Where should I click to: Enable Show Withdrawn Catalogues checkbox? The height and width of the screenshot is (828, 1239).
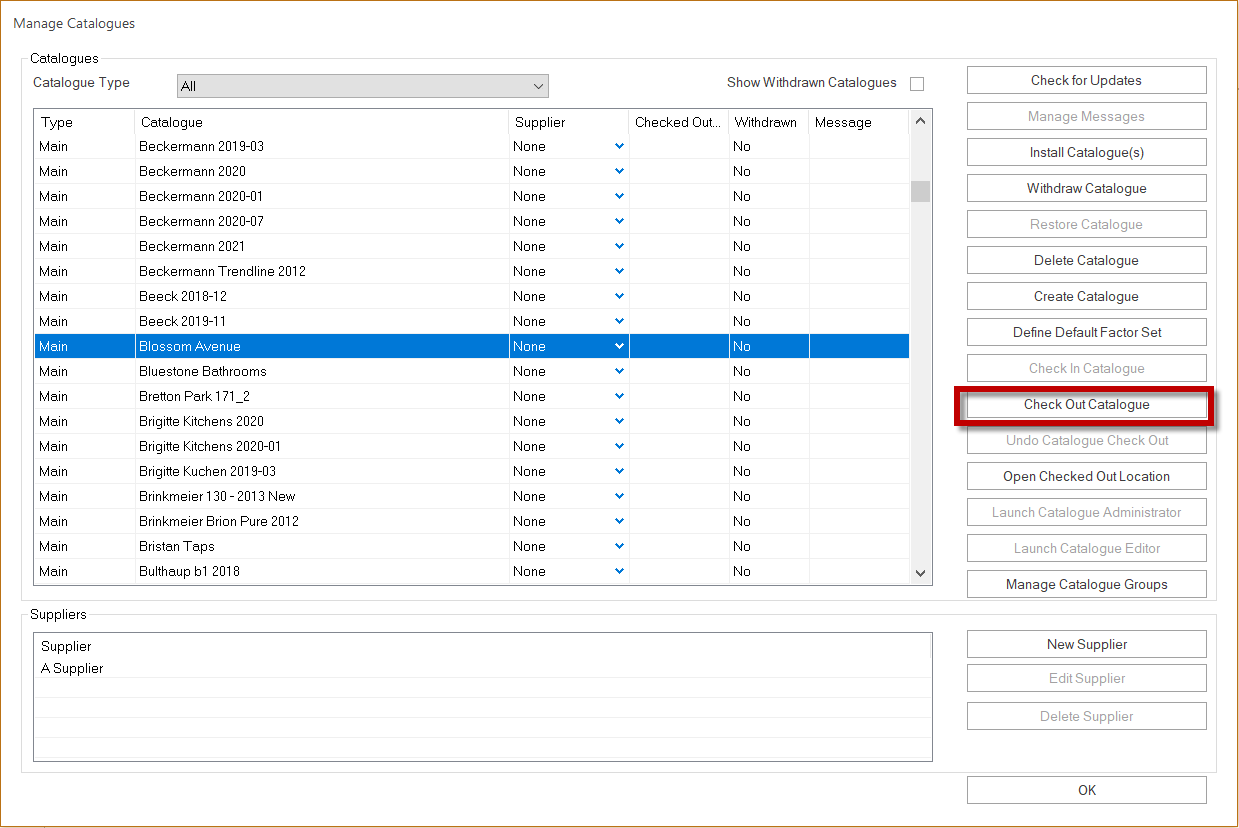[916, 84]
